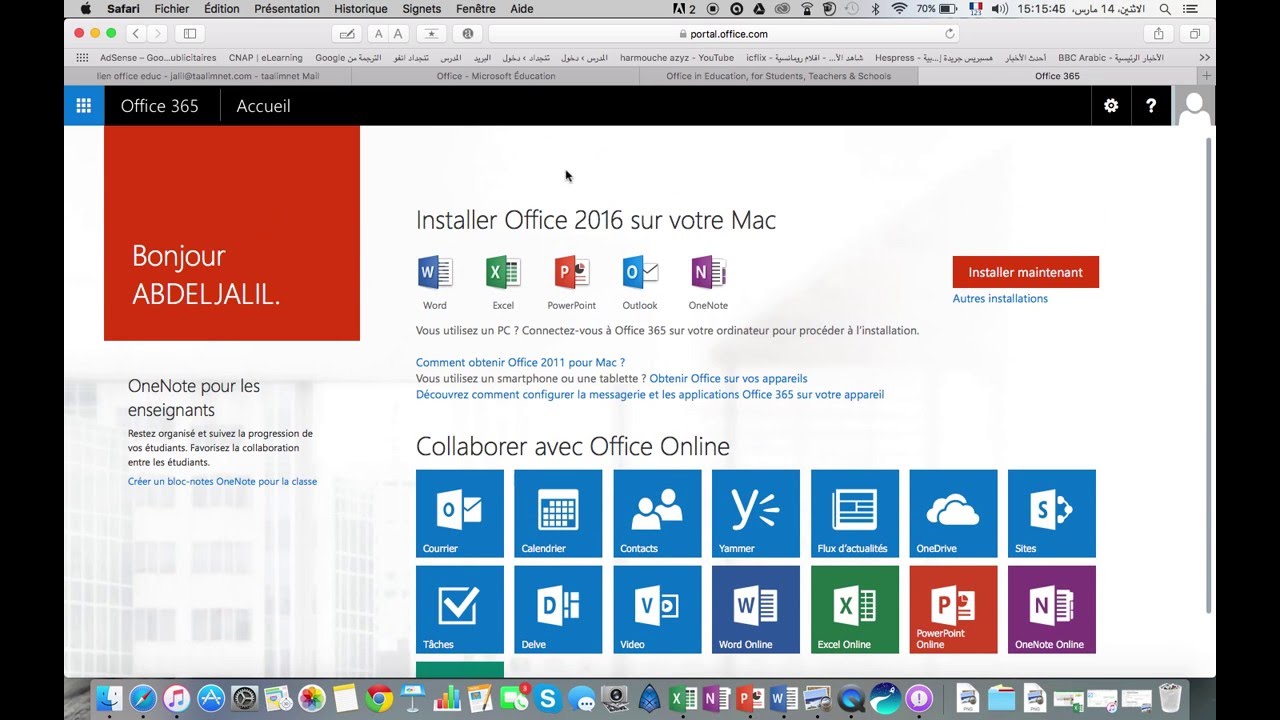The image size is (1280, 720).
Task: Open Skype in the Dock
Action: [547, 699]
